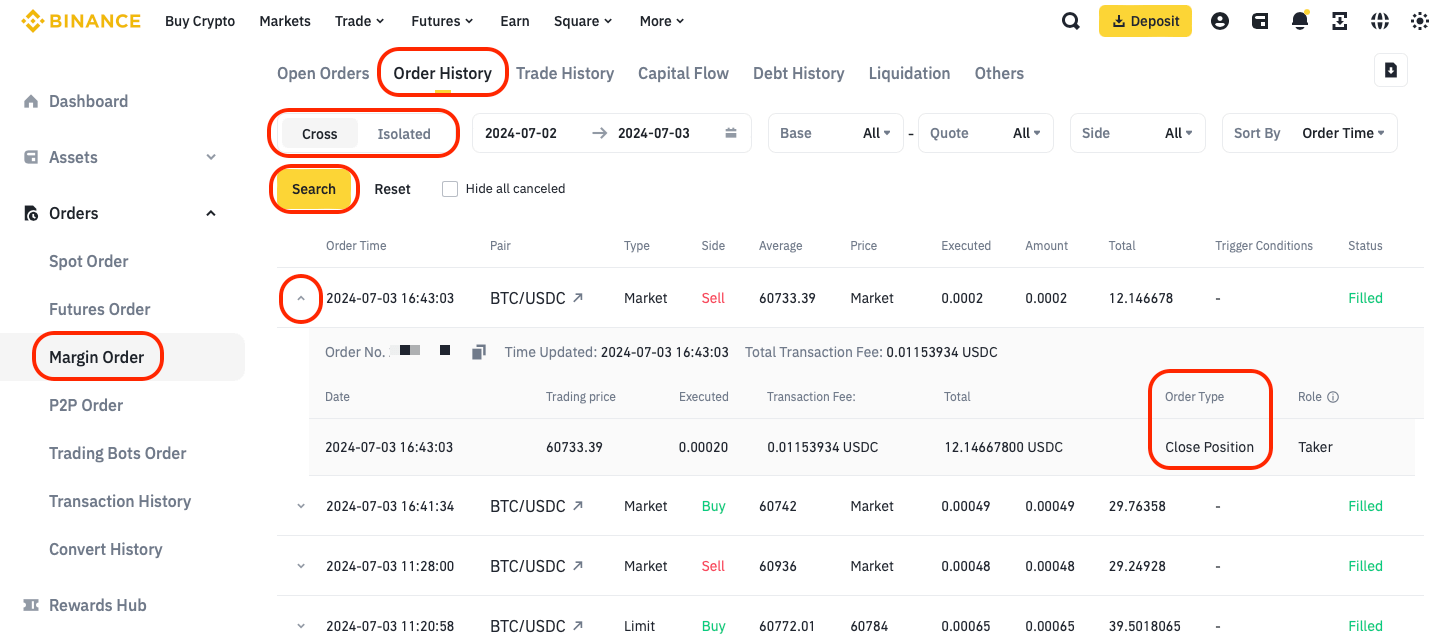Collapse the 16:43:03 order details
The height and width of the screenshot is (641, 1435).
pyautogui.click(x=301, y=298)
